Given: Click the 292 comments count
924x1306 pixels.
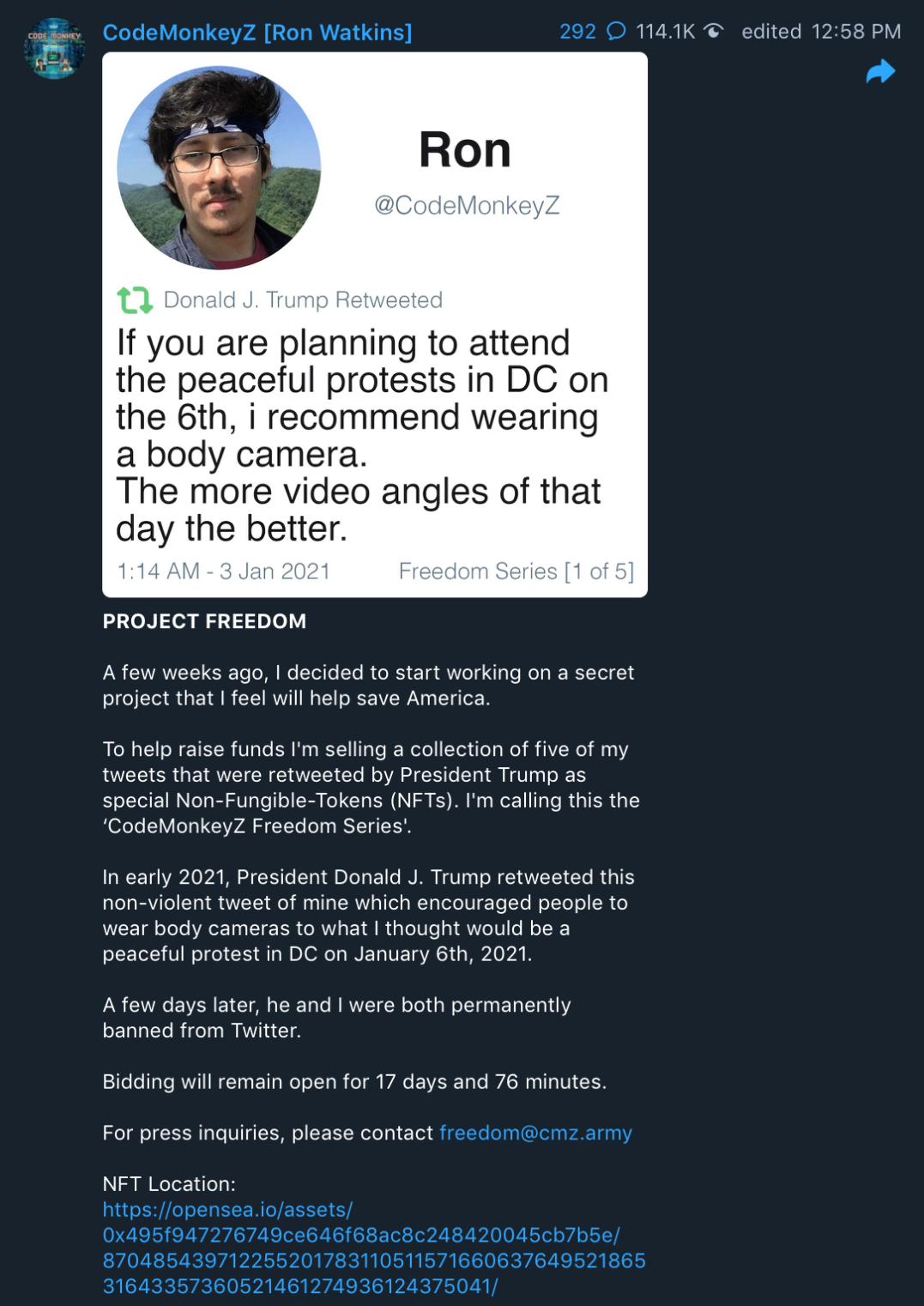Looking at the screenshot, I should click(577, 32).
